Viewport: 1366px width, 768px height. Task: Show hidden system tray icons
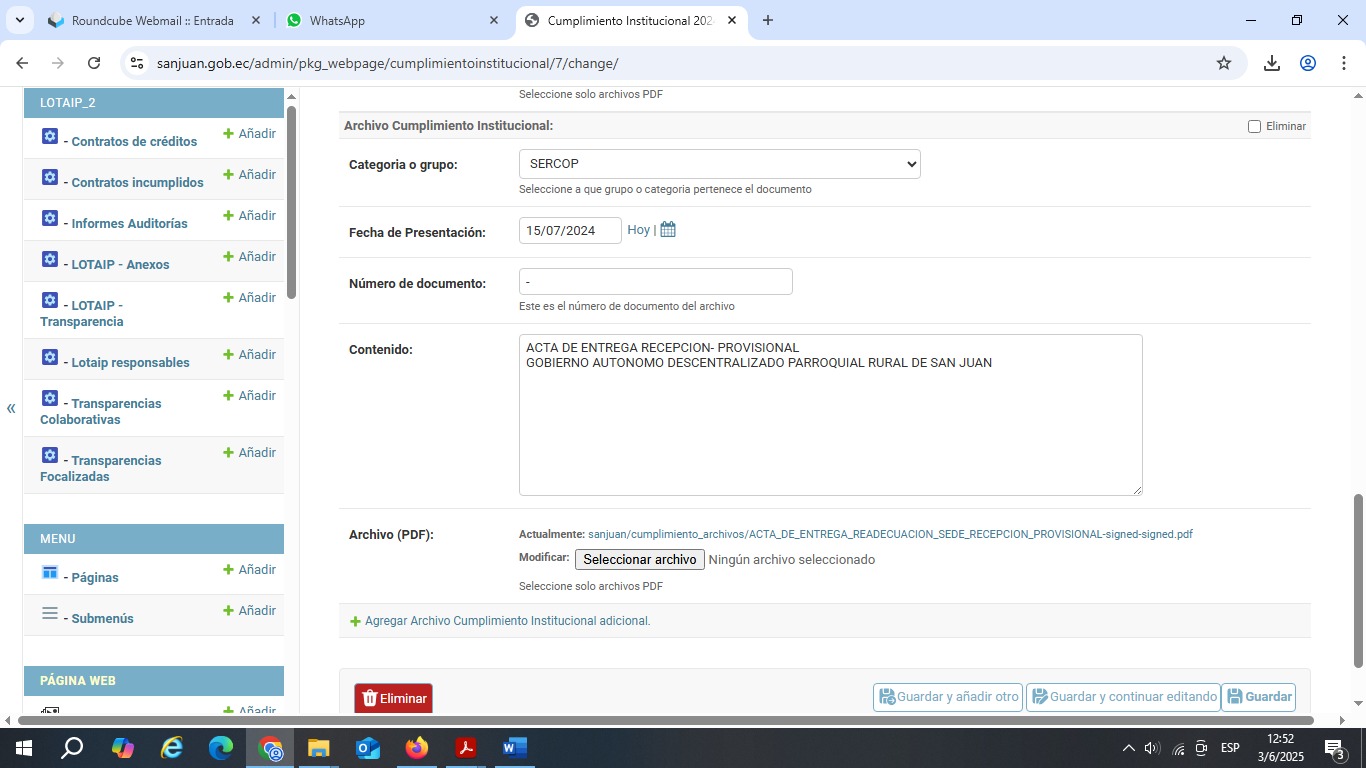coord(1128,748)
